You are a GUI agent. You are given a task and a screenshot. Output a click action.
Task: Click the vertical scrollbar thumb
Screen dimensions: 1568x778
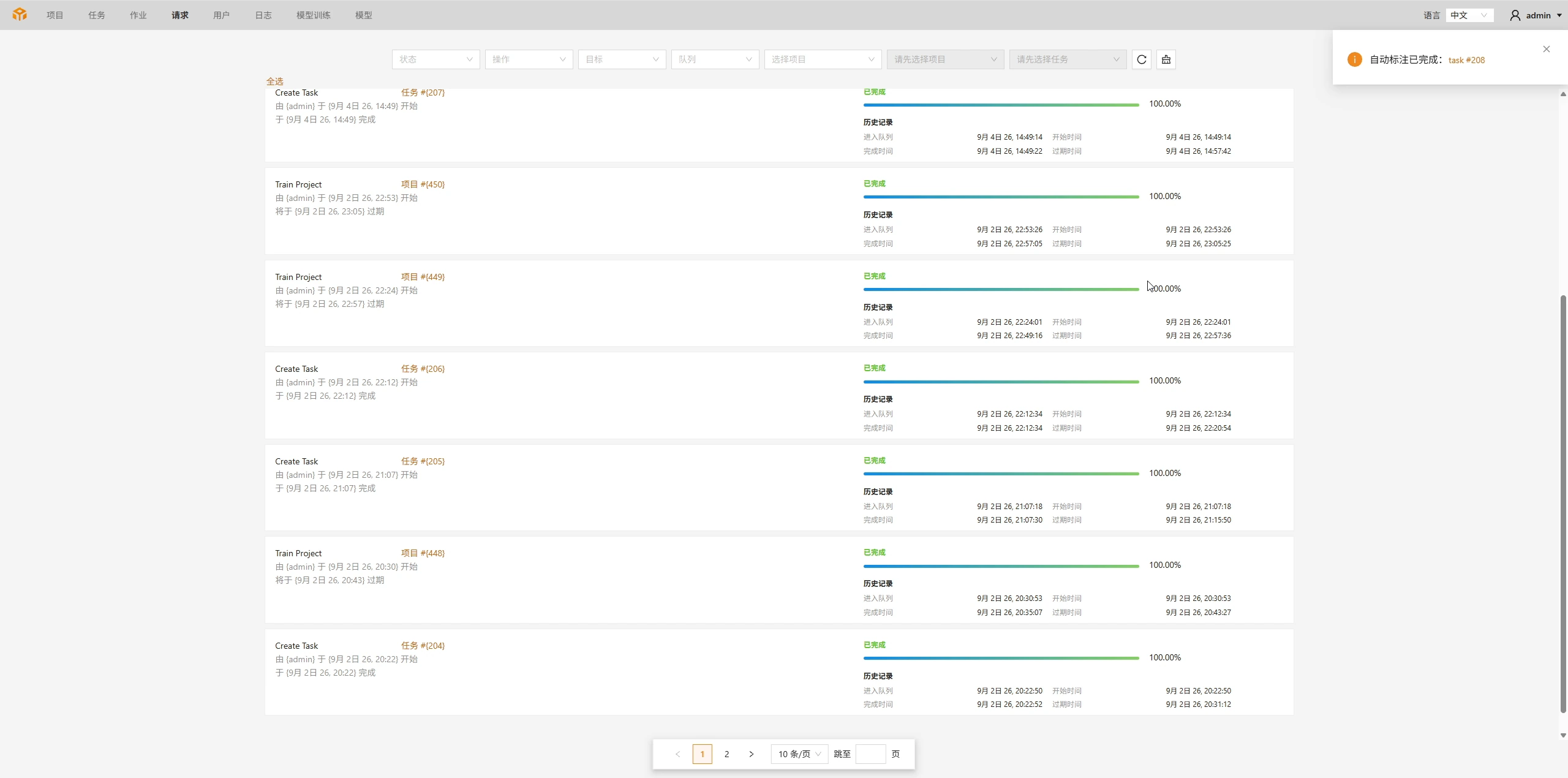pos(1563,504)
